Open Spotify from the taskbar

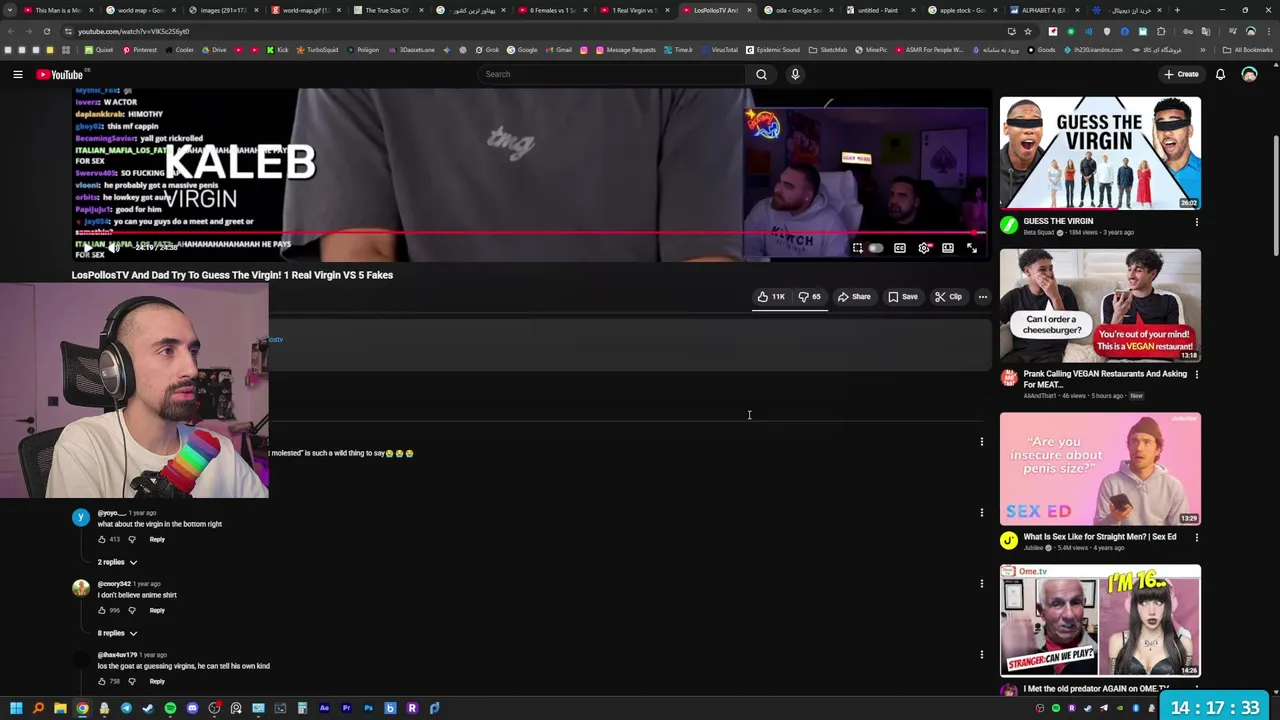click(170, 708)
